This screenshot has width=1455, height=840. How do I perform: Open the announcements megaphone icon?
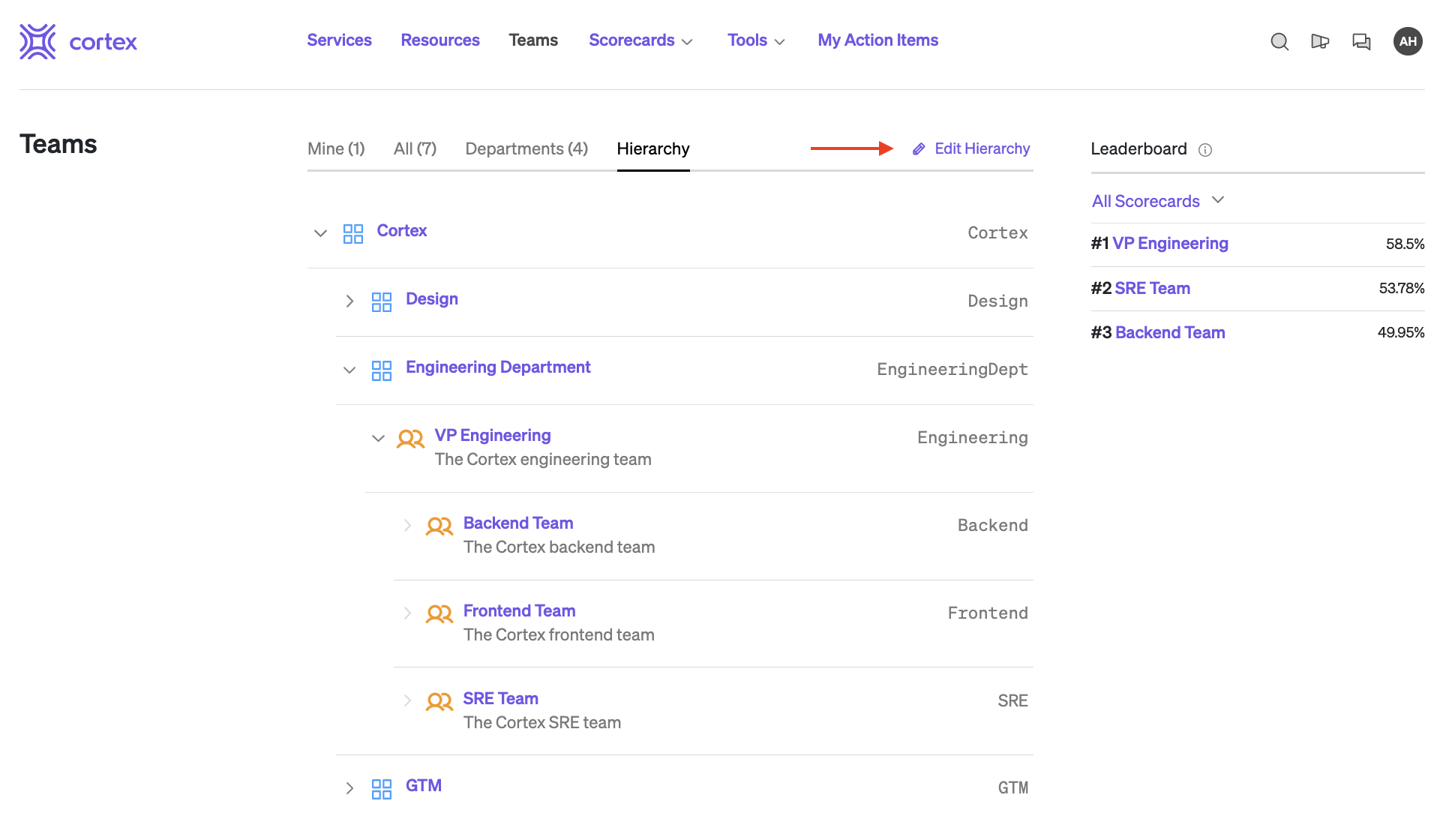pos(1320,41)
